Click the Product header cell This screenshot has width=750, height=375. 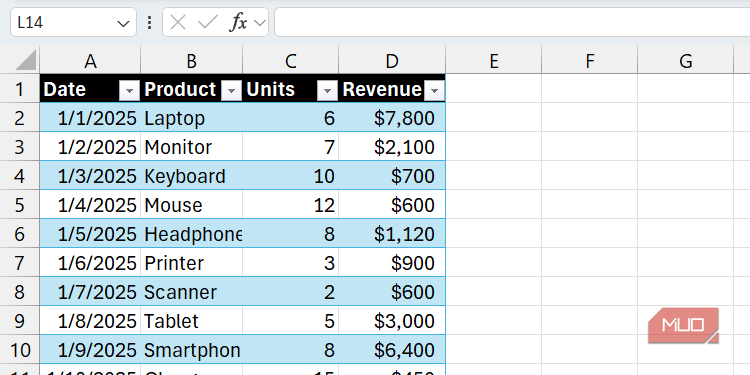(x=191, y=89)
